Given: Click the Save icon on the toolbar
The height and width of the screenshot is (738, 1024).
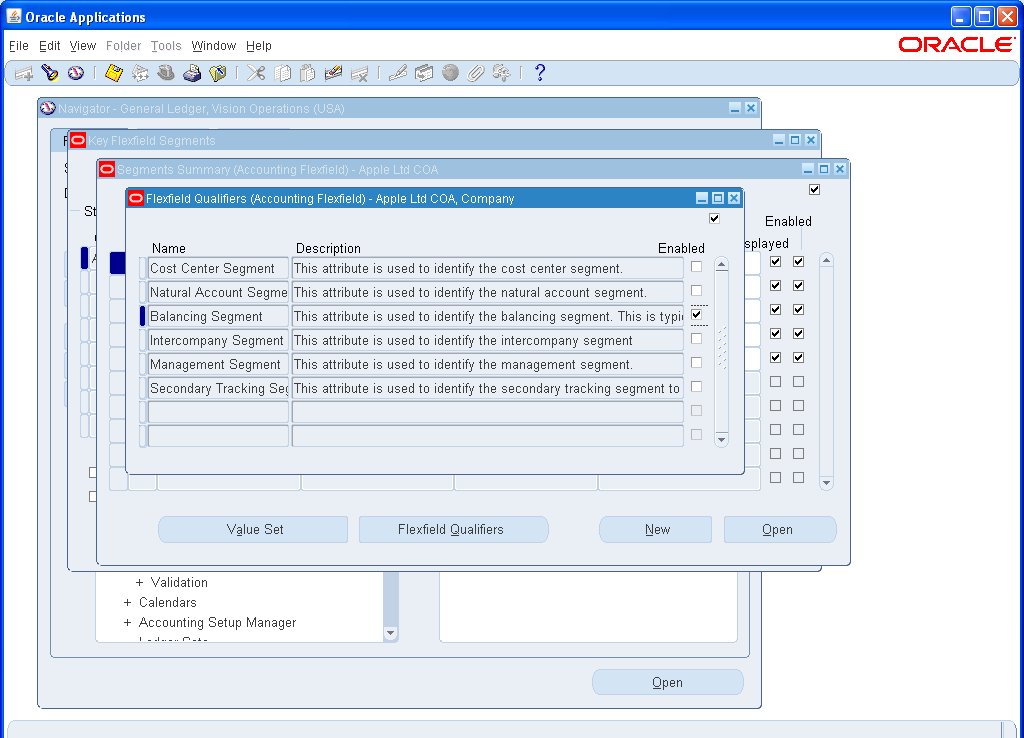Looking at the screenshot, I should [x=113, y=72].
